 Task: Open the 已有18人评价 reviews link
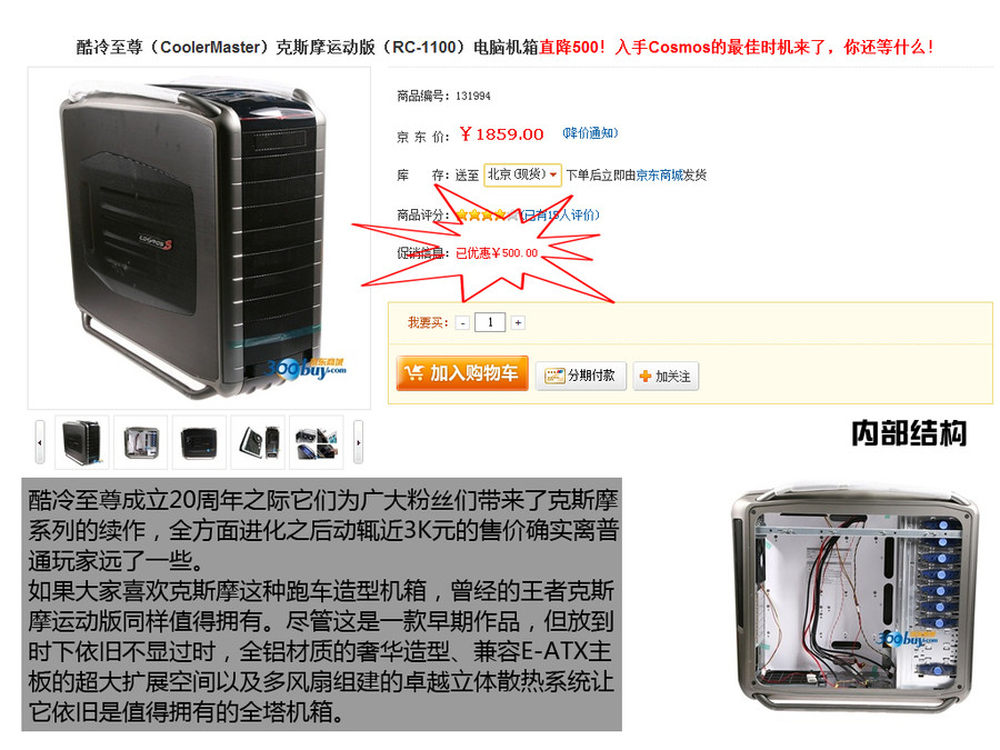click(x=559, y=216)
